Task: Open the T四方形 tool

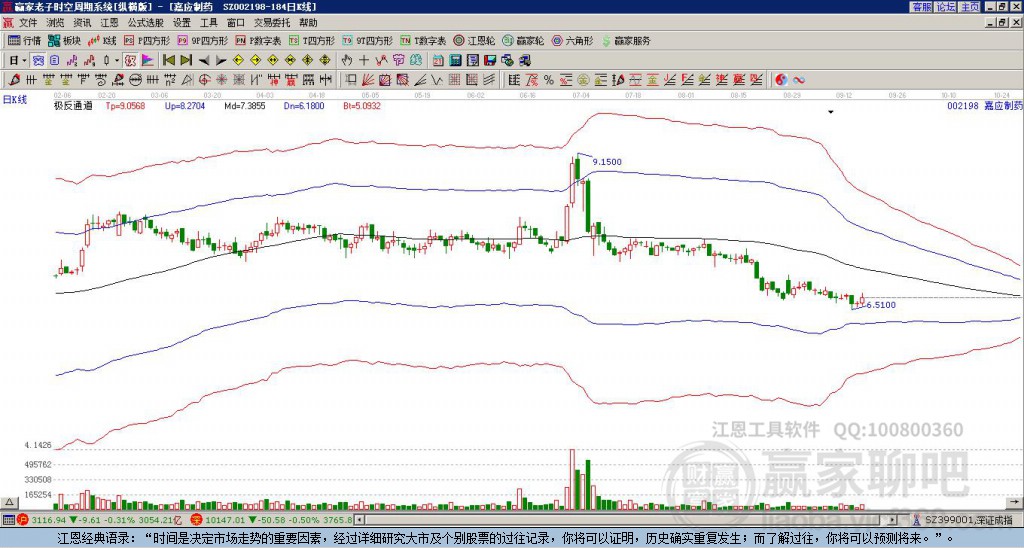Action: pyautogui.click(x=312, y=40)
